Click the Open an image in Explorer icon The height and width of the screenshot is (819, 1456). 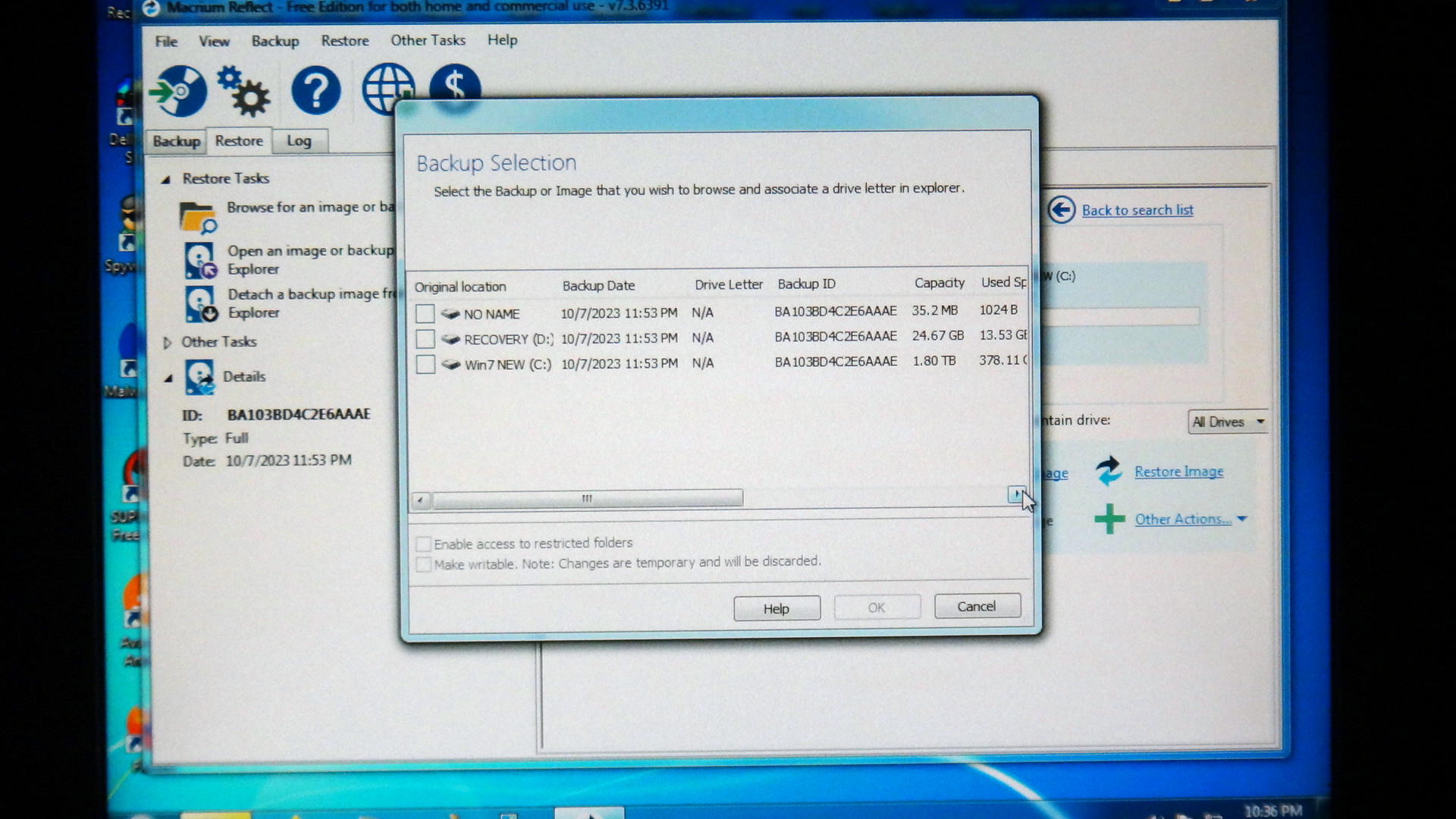(x=201, y=261)
